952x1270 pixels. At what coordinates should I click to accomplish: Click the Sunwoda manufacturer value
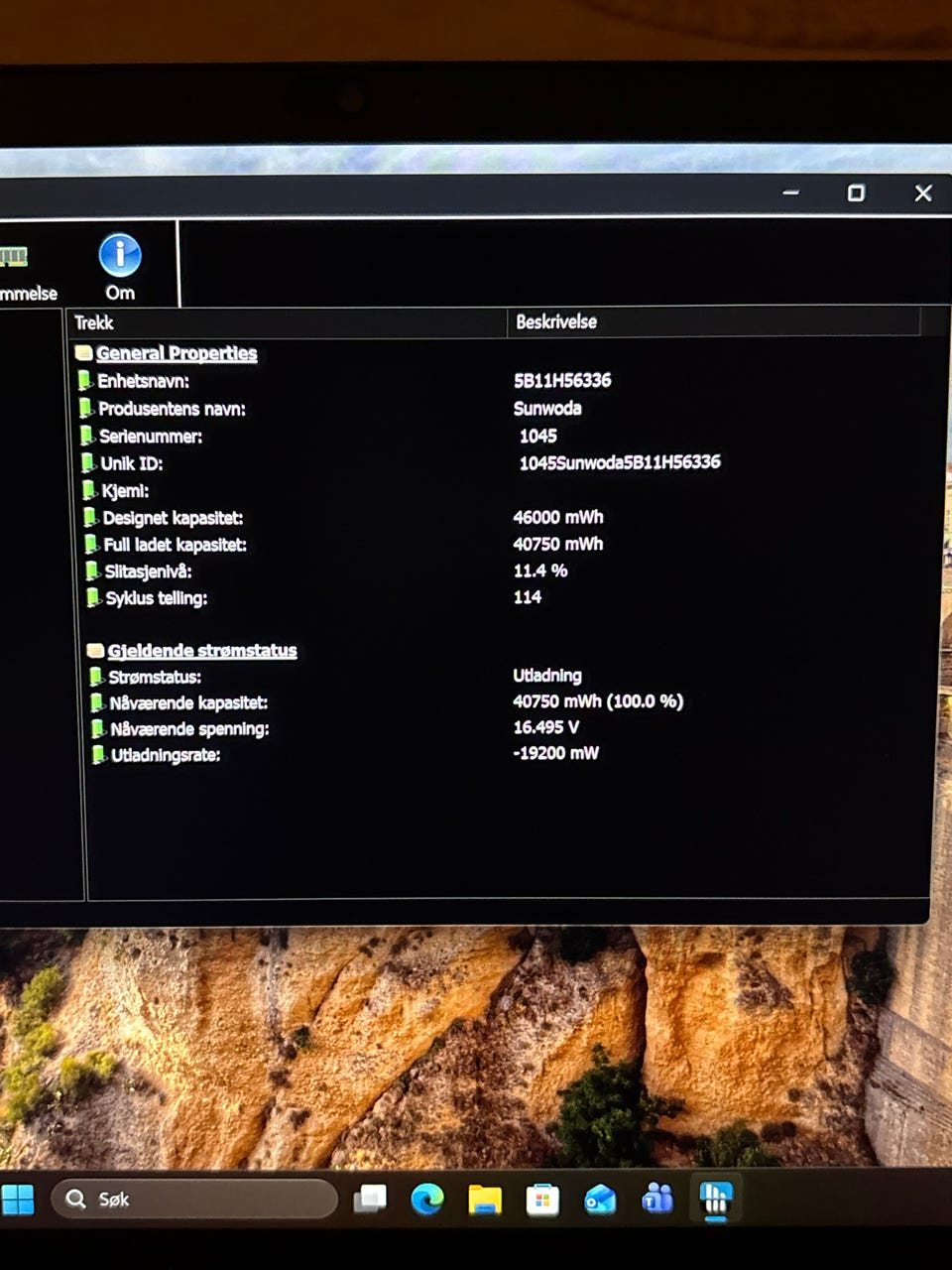click(x=547, y=408)
